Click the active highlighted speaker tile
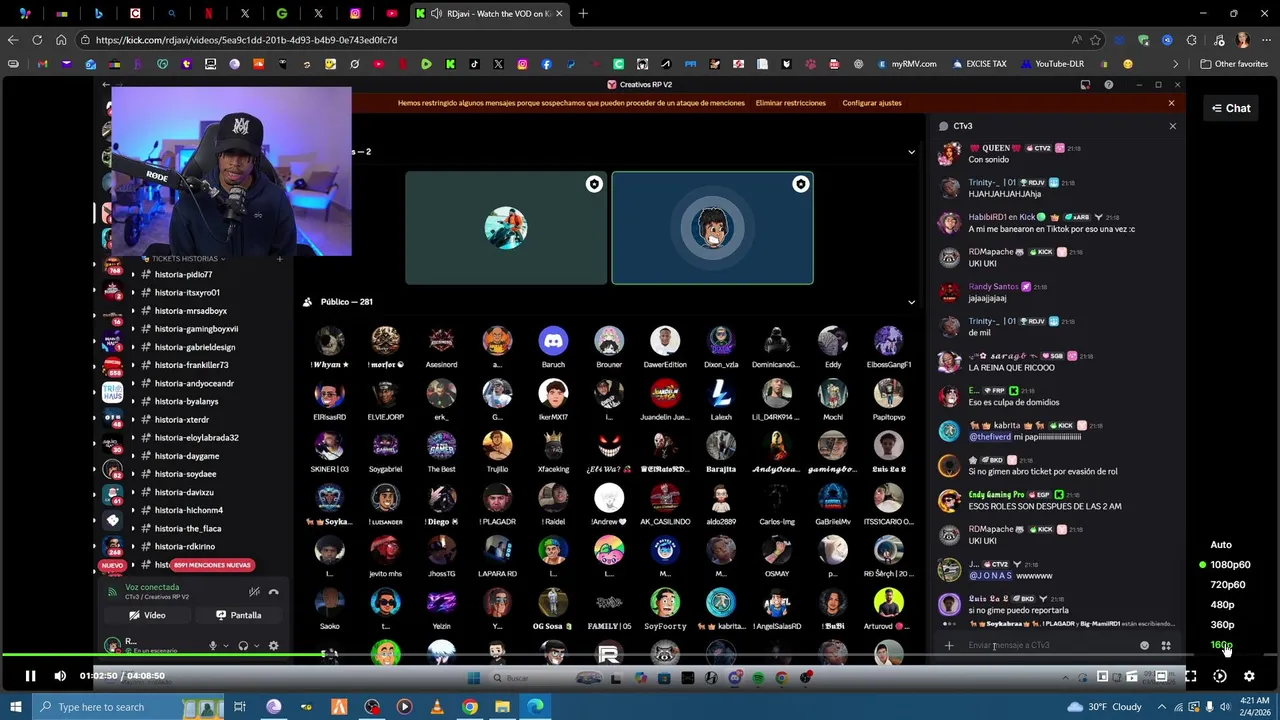 point(712,228)
